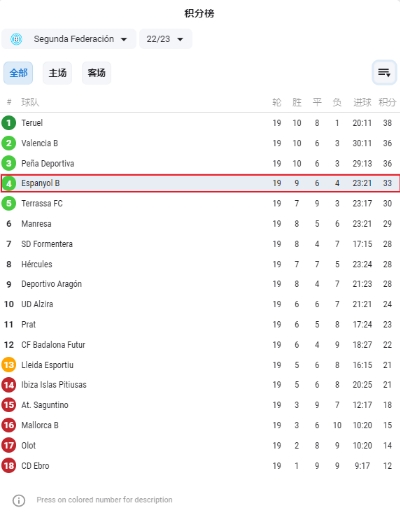Click the 积分 points column header
400x515 pixels.
[387, 102]
